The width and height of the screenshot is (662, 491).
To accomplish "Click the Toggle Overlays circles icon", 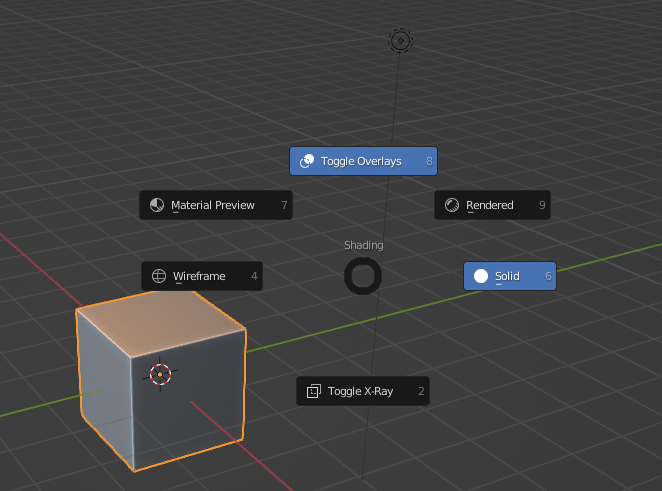I will tap(307, 161).
